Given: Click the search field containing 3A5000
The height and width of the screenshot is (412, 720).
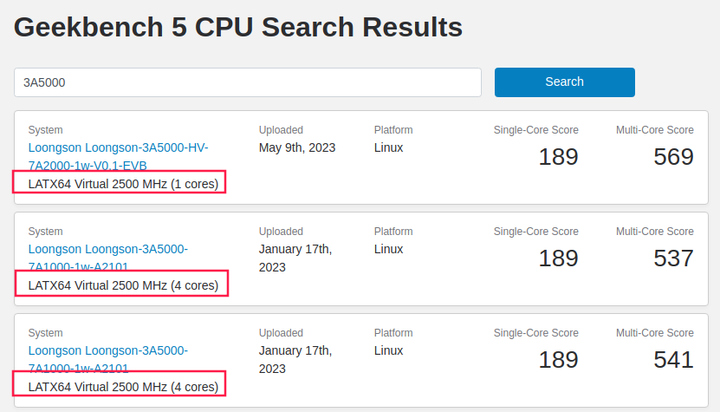Looking at the screenshot, I should pyautogui.click(x=247, y=82).
